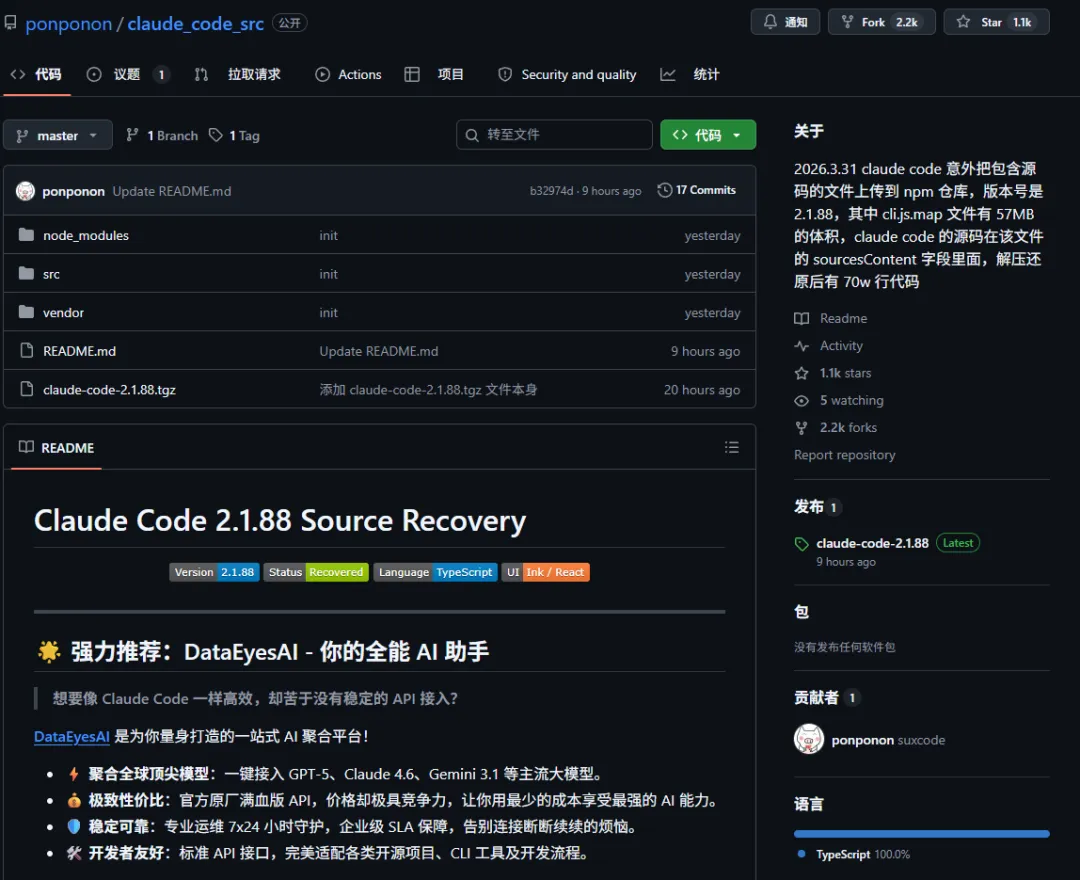1080x880 pixels.
Task: Click the commit history clock icon
Action: tap(665, 190)
